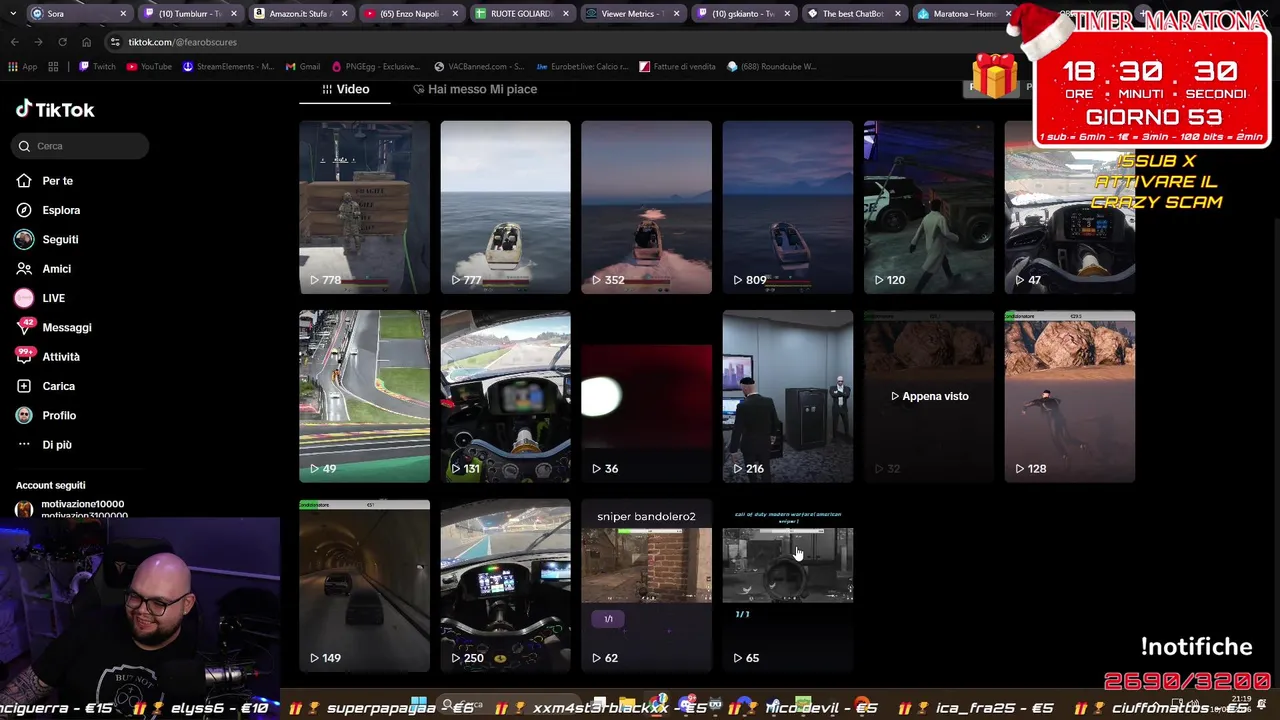Open racetrack video with 49 views
1280x720 pixels.
[364, 396]
